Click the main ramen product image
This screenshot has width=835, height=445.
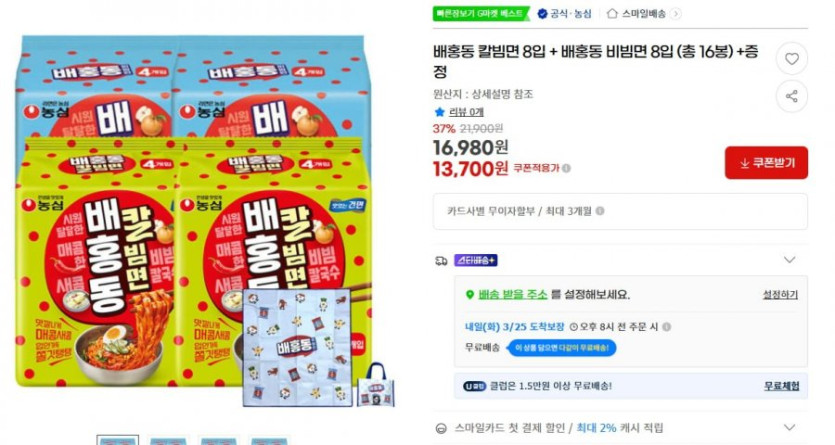[205, 221]
